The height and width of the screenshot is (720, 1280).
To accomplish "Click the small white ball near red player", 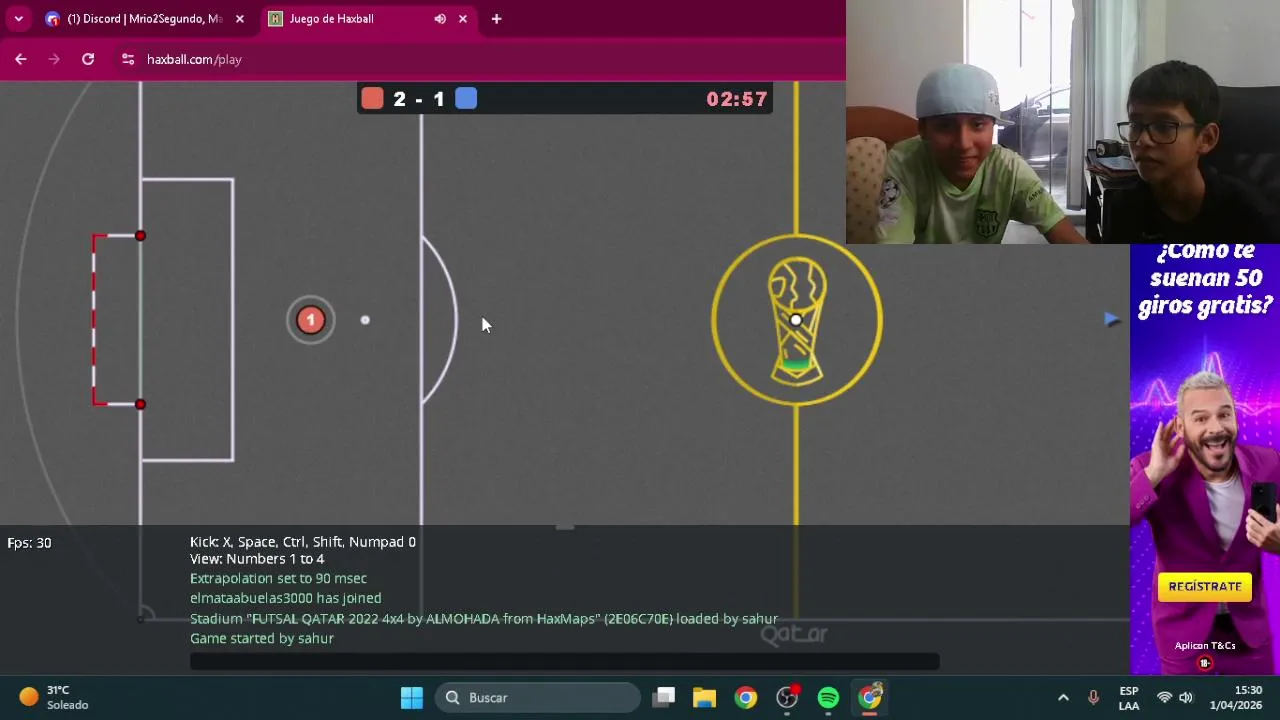I will (x=365, y=320).
